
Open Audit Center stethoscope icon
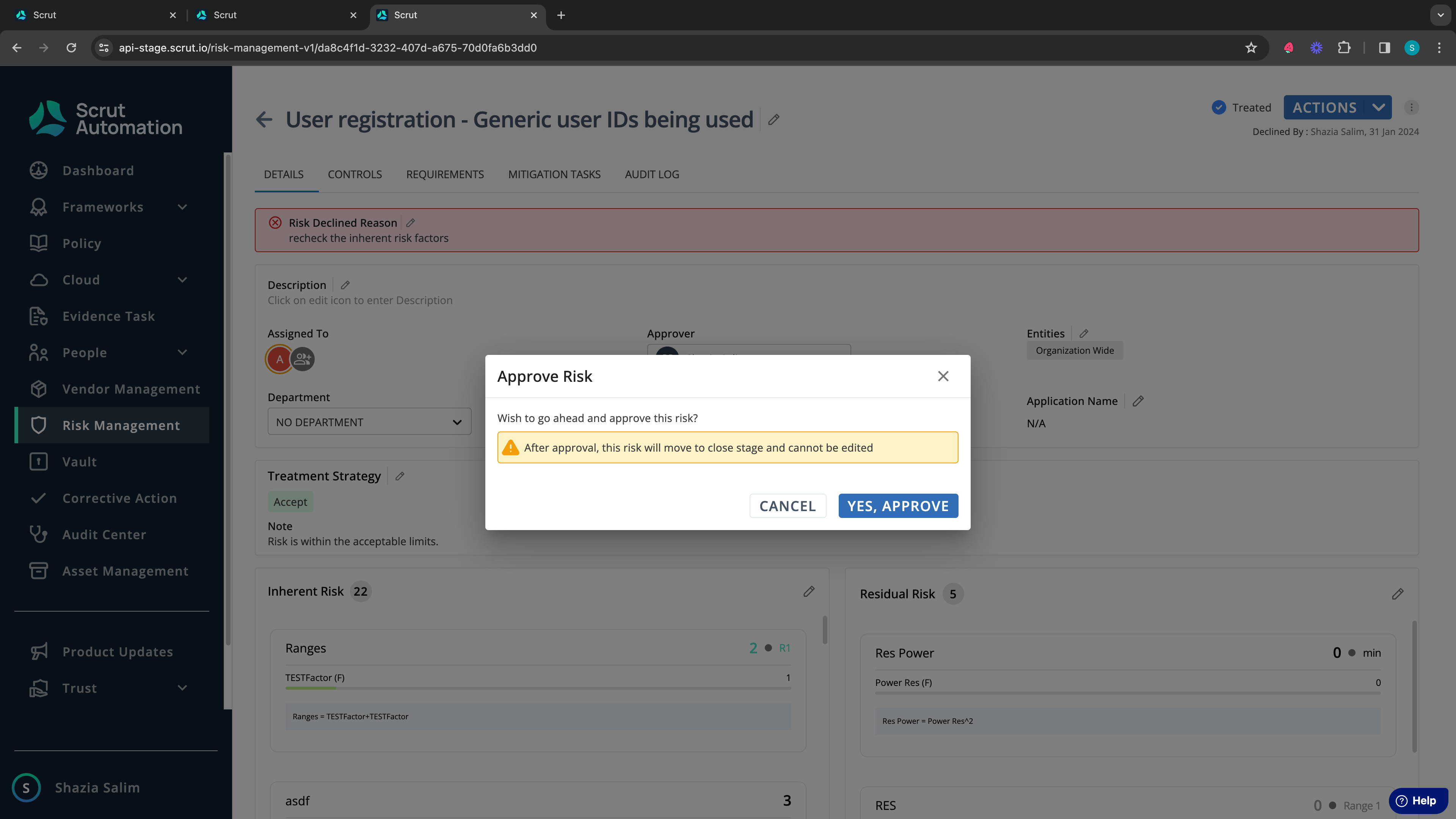(38, 535)
